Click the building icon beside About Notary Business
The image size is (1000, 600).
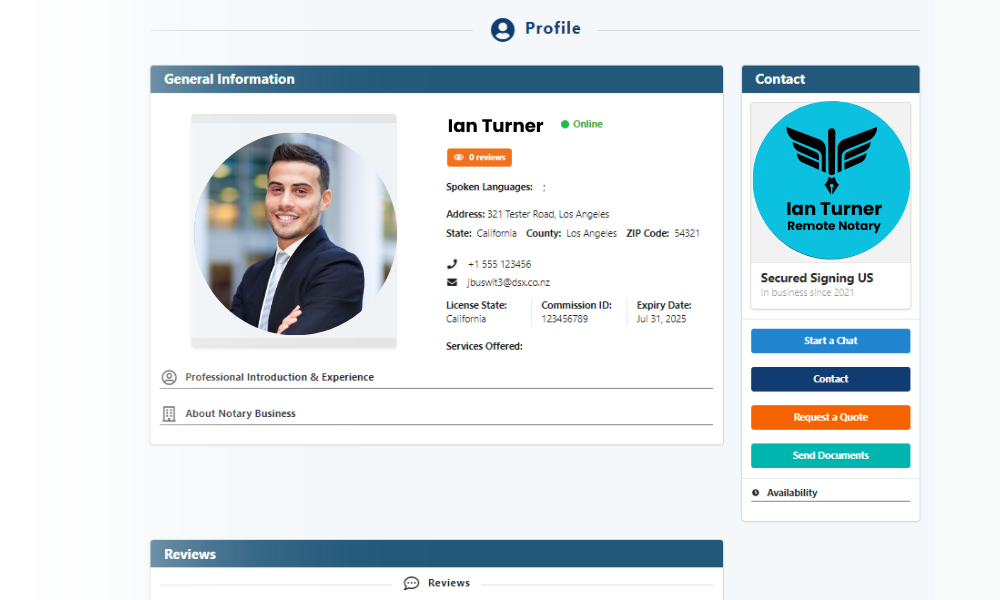click(x=169, y=413)
